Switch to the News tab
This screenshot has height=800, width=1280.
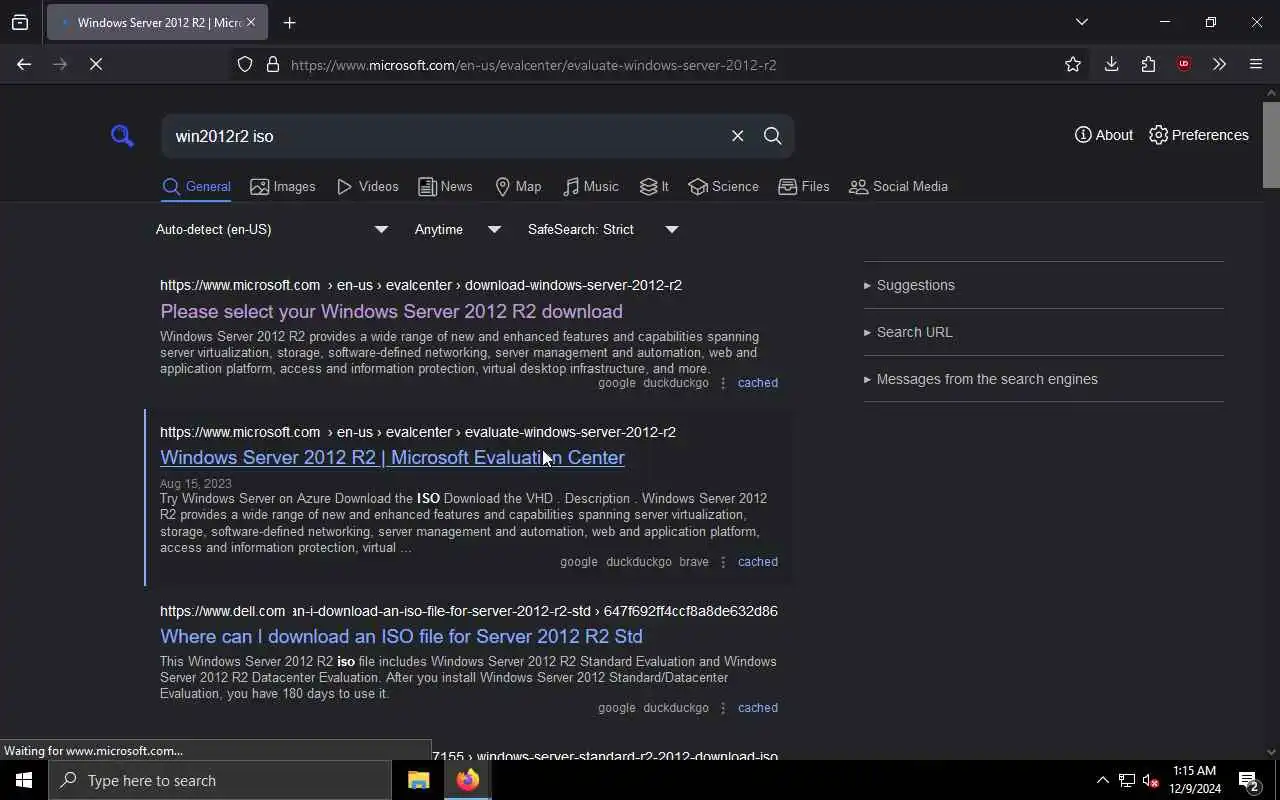tap(445, 187)
